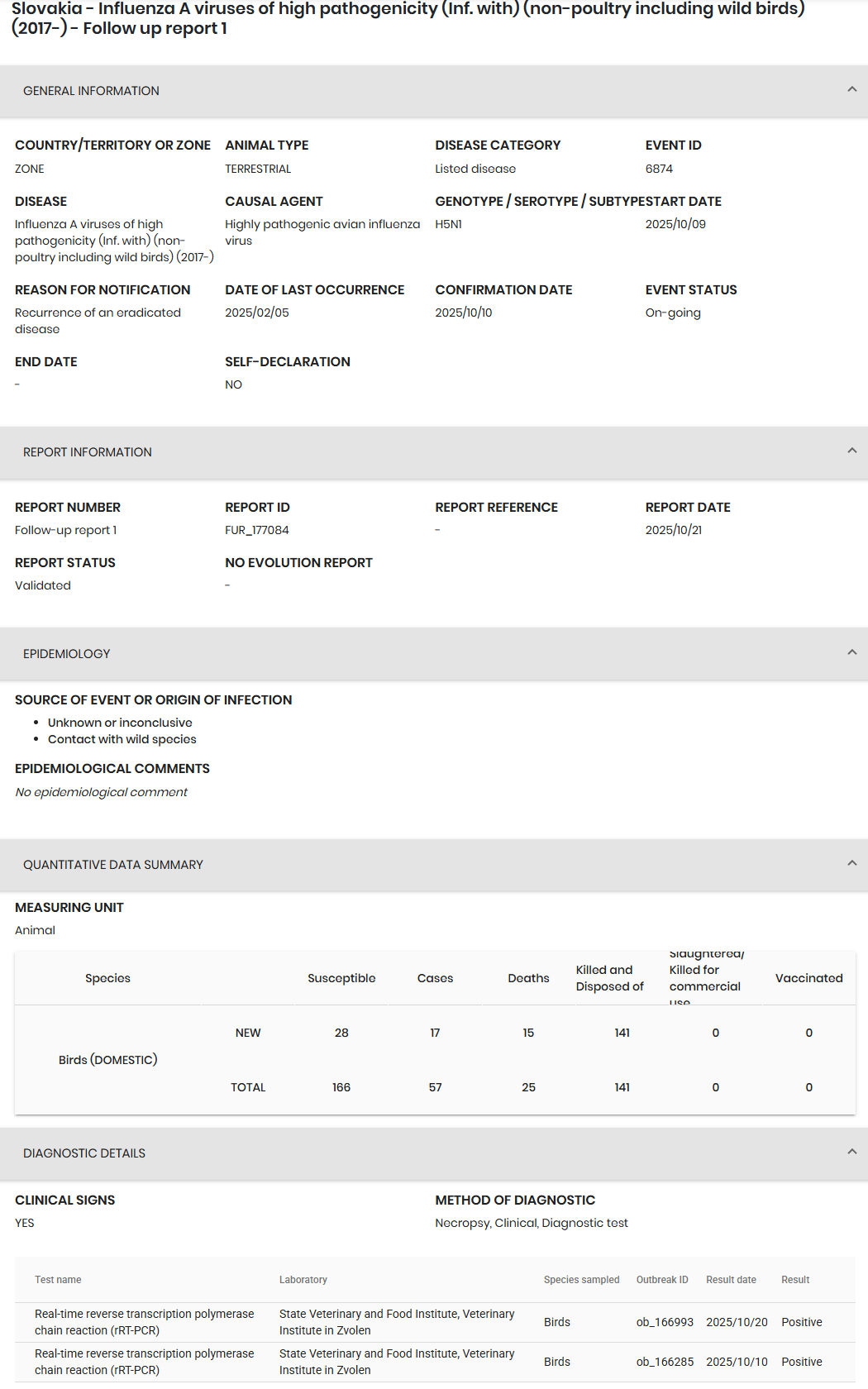Select the Result date column header
This screenshot has height=1389, width=868.
731,1280
